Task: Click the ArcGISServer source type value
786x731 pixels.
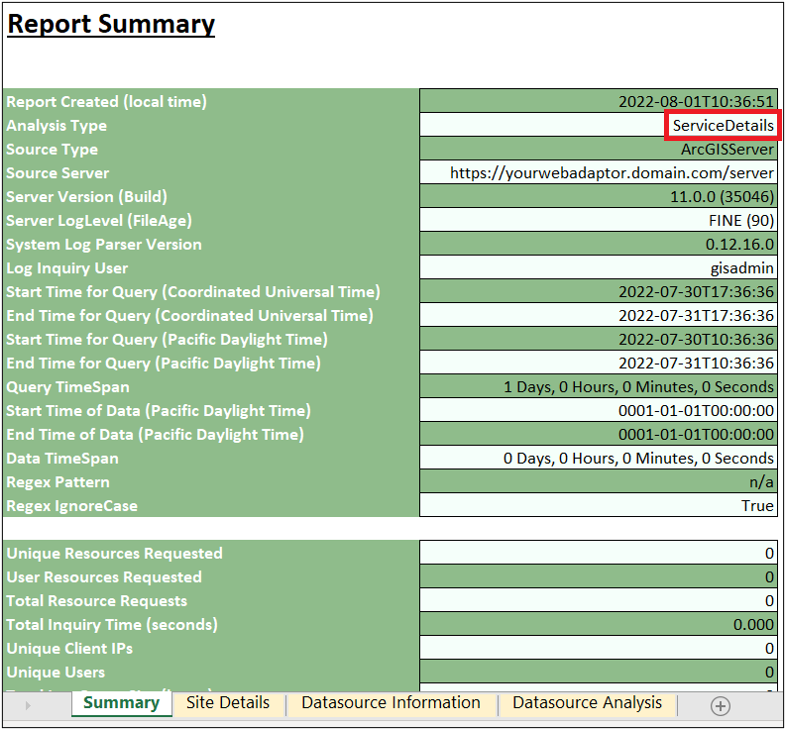Action: (598, 149)
